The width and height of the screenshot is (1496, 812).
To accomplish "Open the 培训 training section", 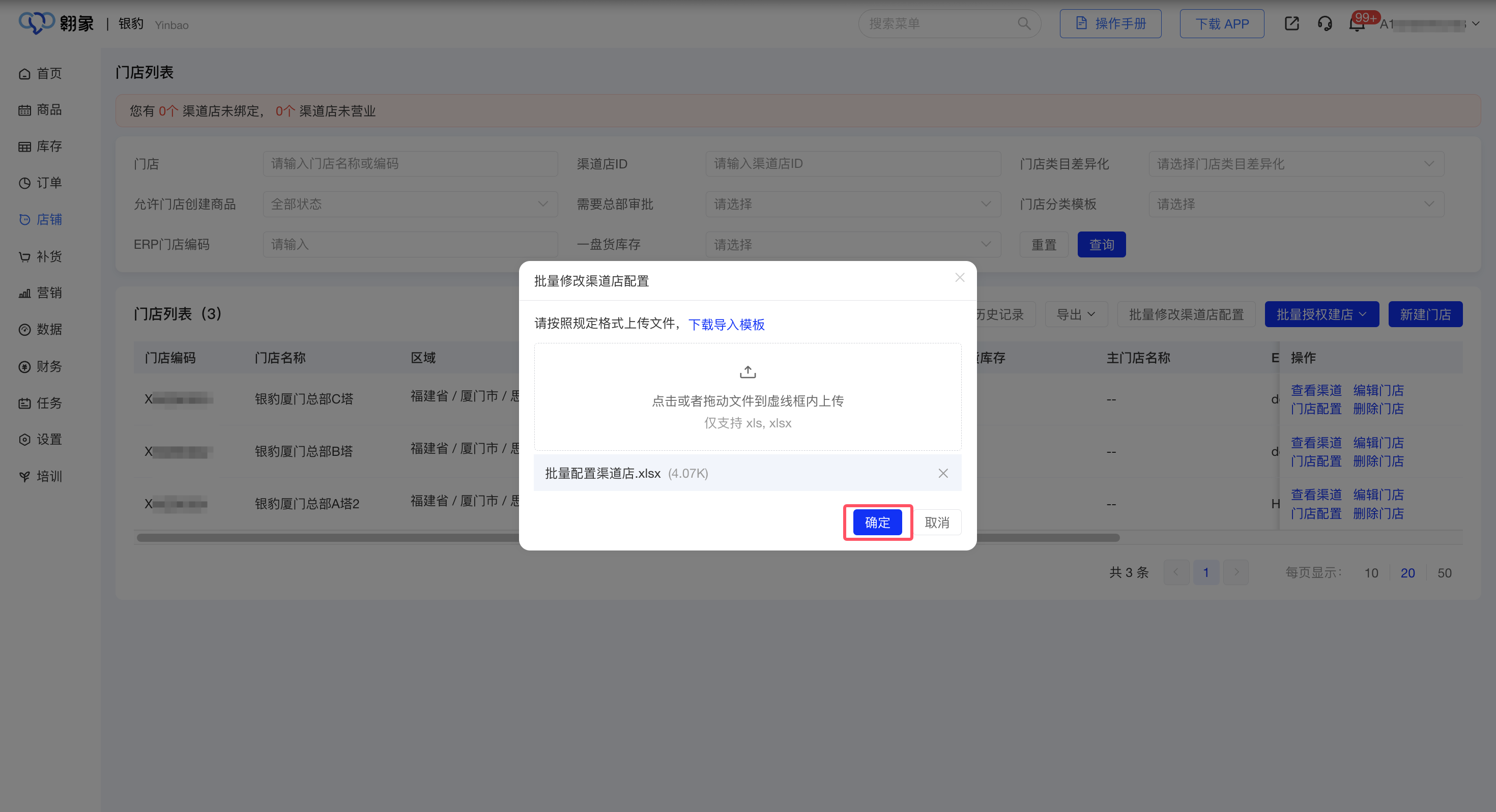I will tap(49, 476).
